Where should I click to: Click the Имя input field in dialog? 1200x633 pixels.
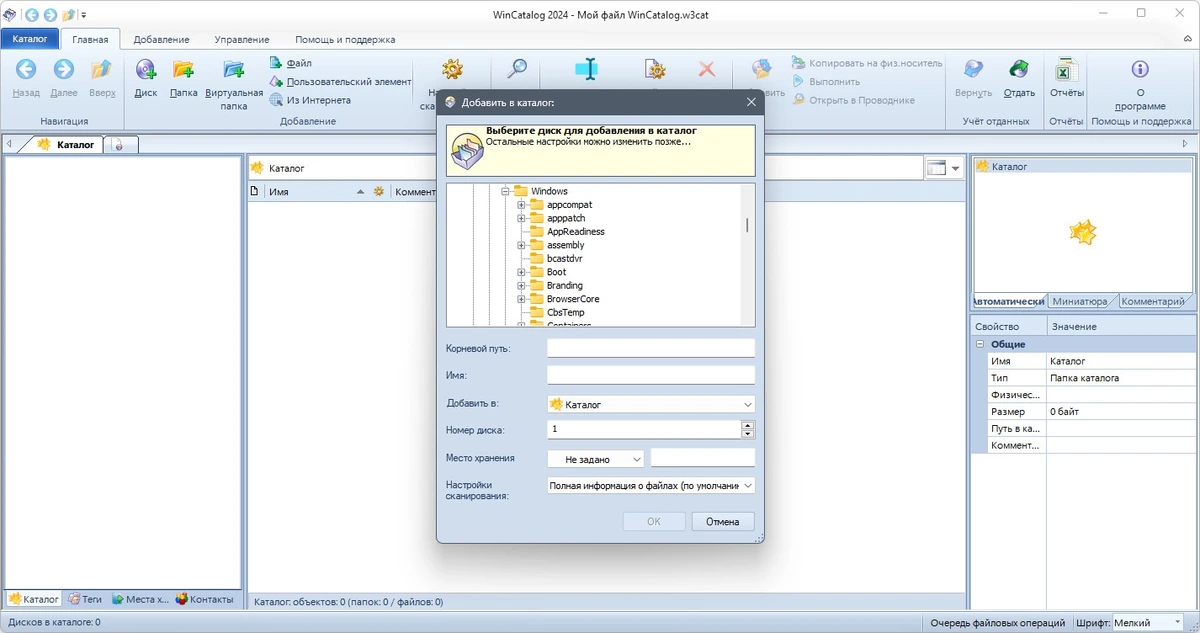point(651,375)
